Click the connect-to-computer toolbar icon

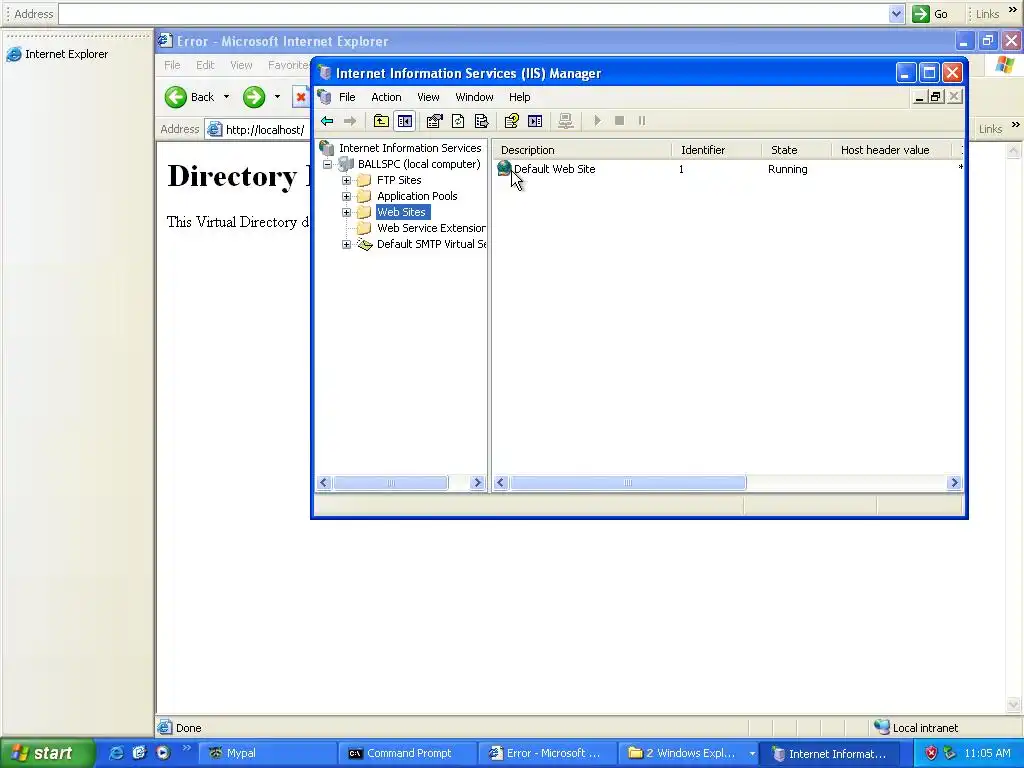[x=566, y=121]
